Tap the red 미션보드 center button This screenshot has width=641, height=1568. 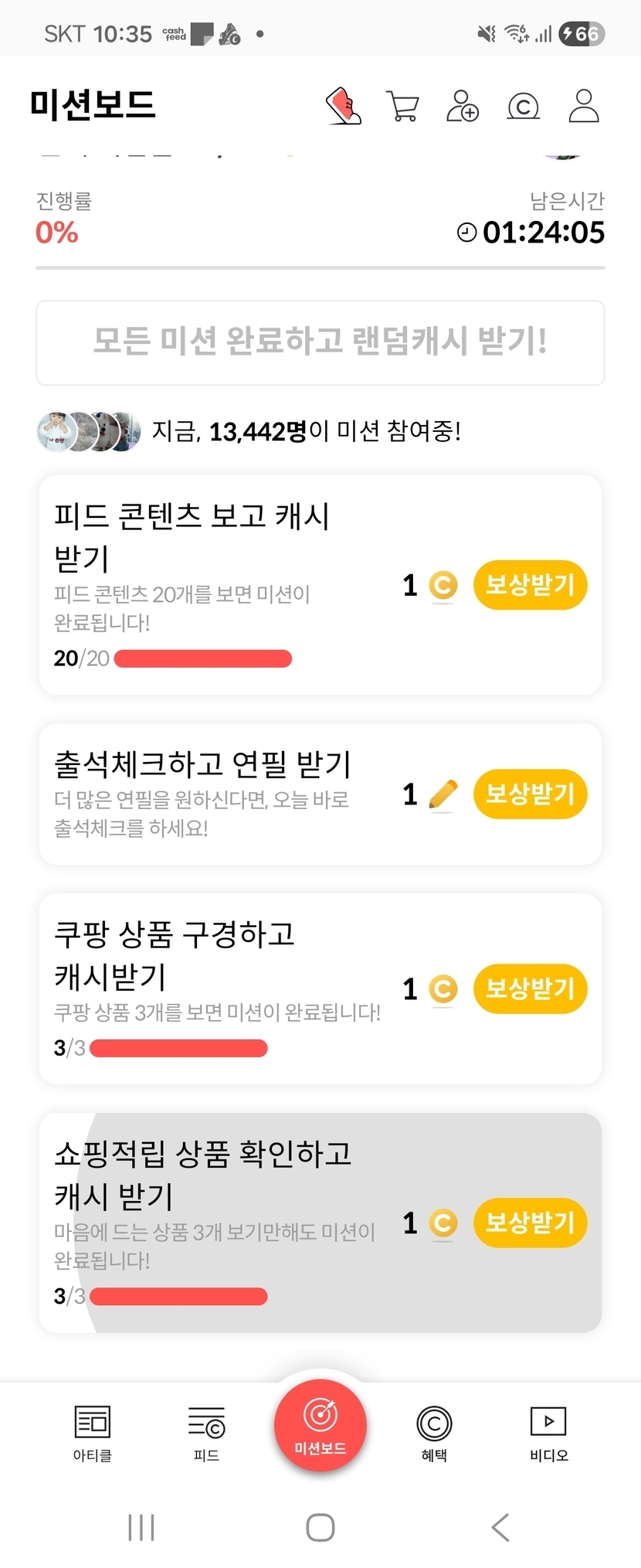point(320,1426)
